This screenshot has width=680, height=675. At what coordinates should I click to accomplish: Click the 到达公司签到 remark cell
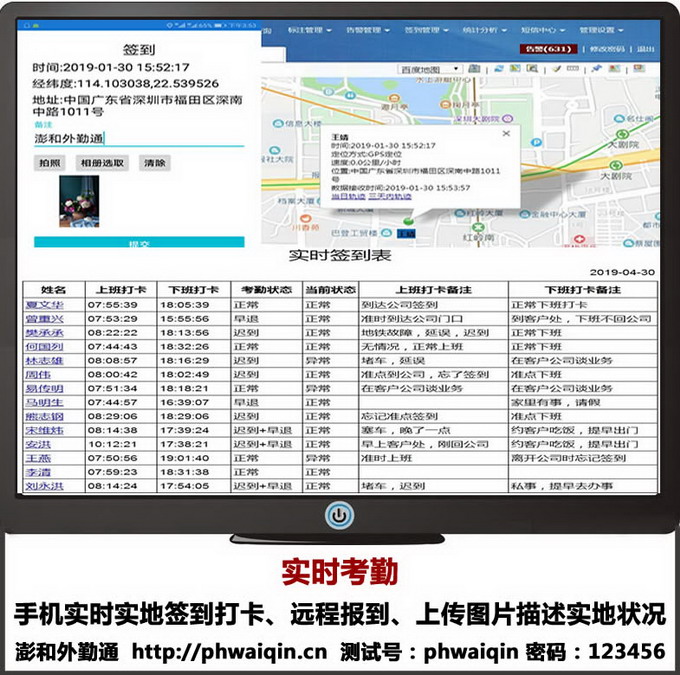(x=434, y=305)
